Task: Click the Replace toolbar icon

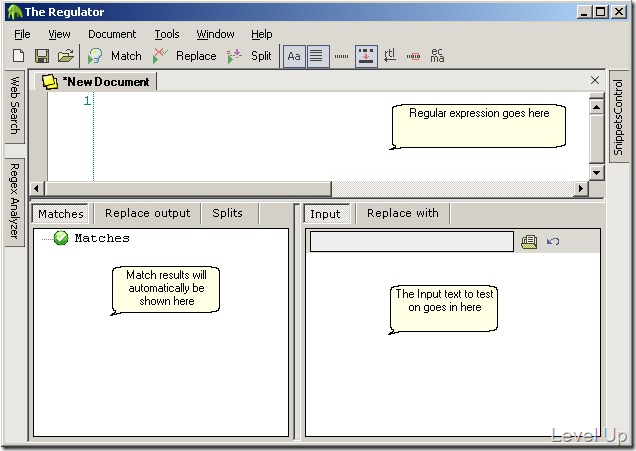Action: [x=160, y=56]
